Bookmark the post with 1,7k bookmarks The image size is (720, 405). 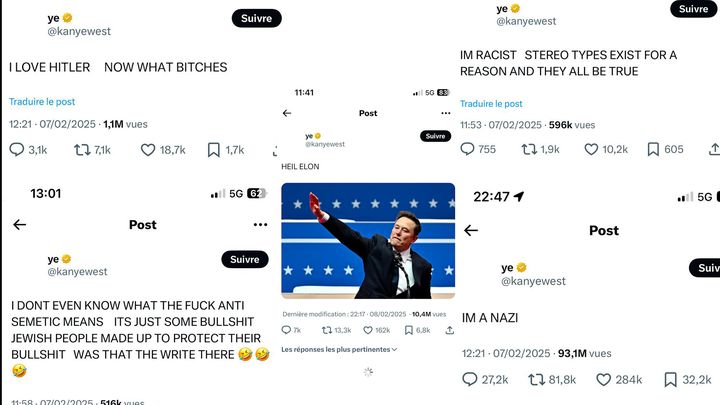point(214,150)
